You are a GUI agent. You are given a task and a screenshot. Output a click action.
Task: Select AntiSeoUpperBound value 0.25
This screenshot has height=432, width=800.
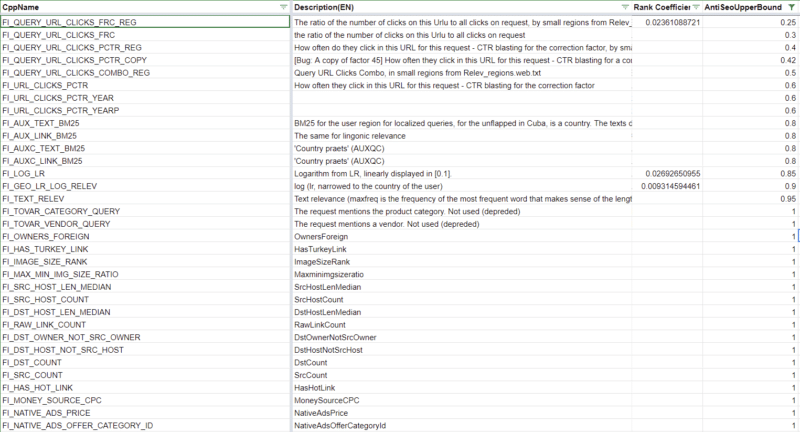click(x=750, y=22)
